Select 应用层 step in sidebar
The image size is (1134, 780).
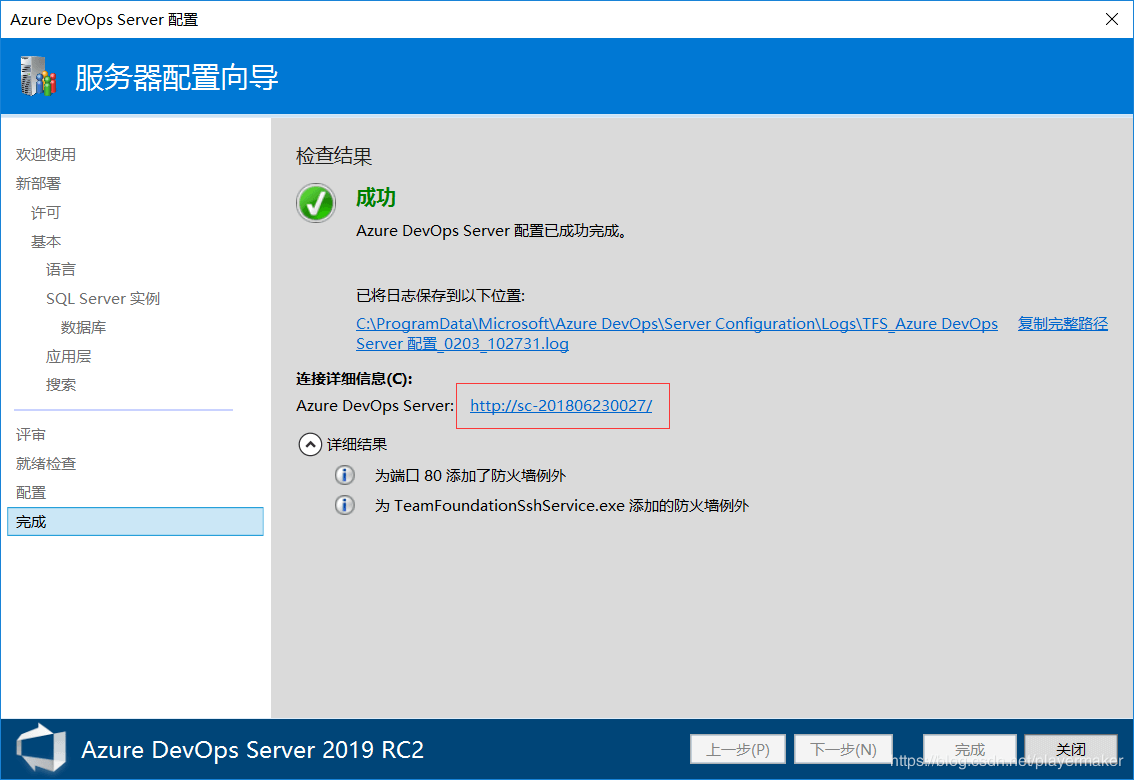[x=68, y=356]
